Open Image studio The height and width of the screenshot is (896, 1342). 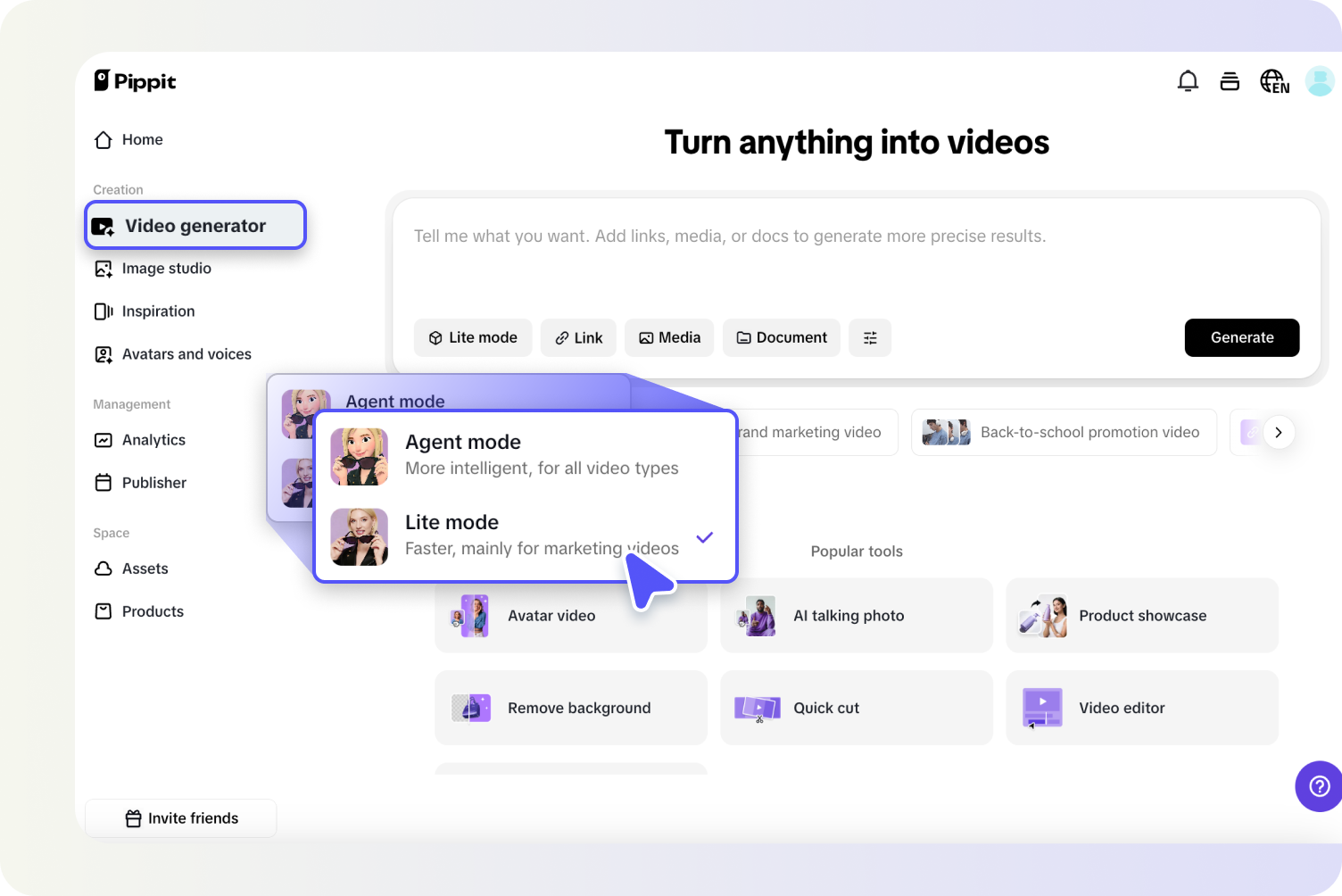click(153, 269)
